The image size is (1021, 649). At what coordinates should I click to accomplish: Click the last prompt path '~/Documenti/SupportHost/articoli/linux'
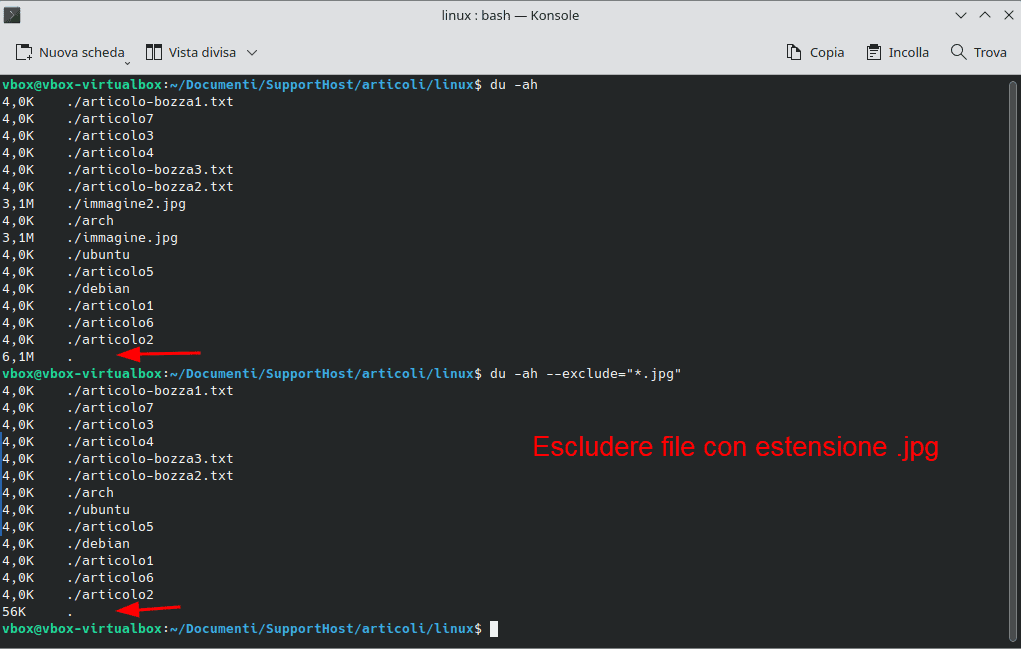pyautogui.click(x=322, y=629)
